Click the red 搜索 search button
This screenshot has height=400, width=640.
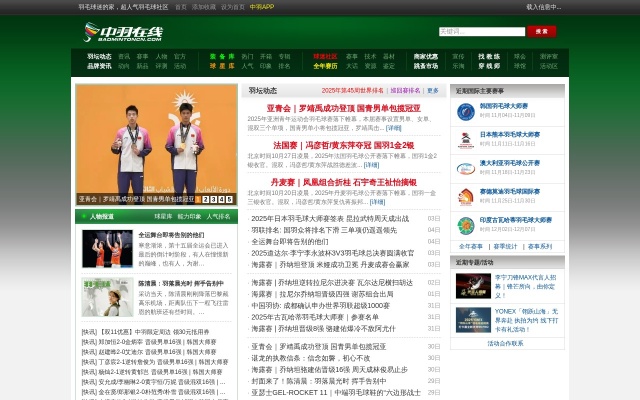pyautogui.click(x=541, y=31)
